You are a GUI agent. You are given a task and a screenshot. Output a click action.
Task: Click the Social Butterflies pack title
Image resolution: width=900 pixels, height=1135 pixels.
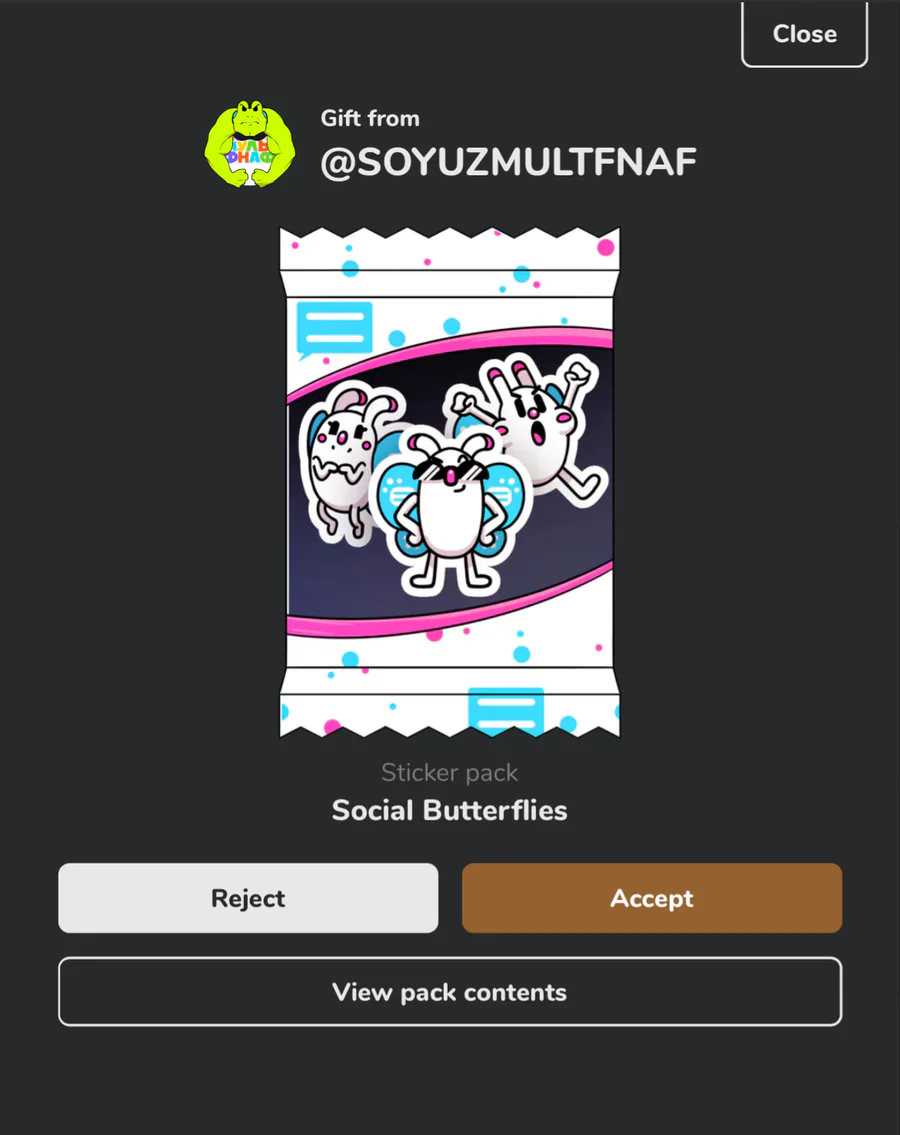(x=450, y=810)
